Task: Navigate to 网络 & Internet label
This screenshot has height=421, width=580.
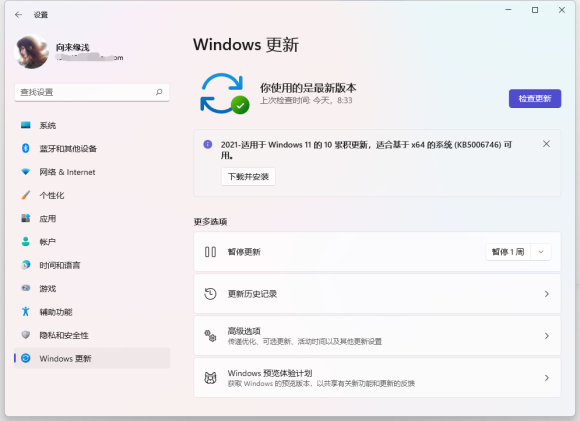Action: click(67, 172)
